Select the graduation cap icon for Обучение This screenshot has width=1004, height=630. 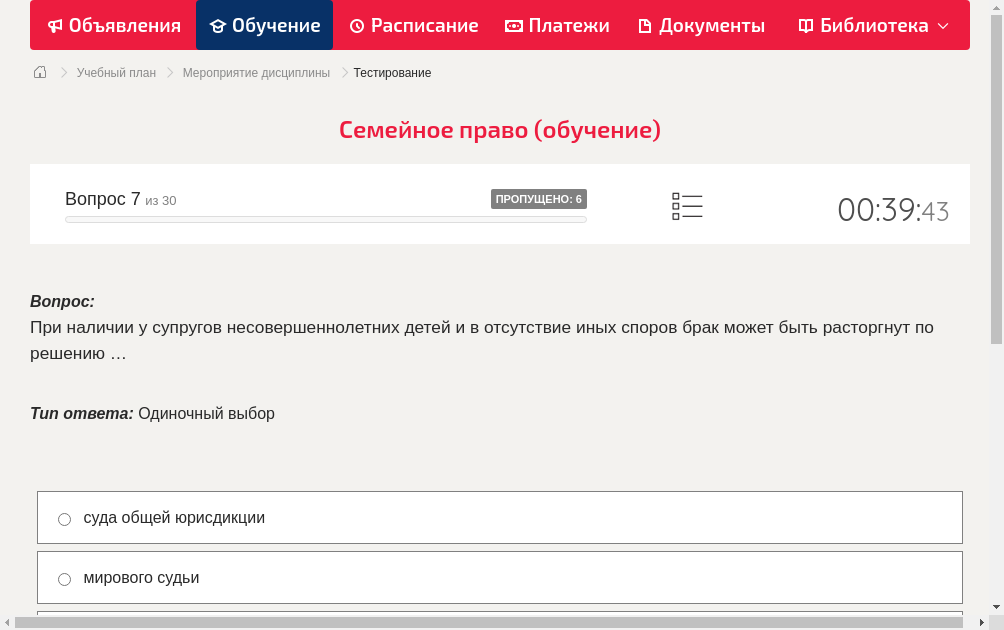coord(219,25)
